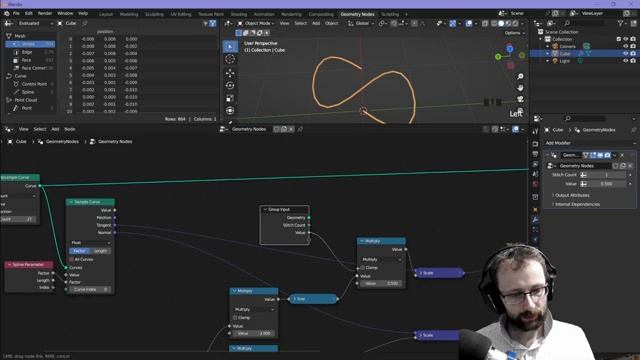This screenshot has width=640, height=360.
Task: Toggle Collection exclude checkbox in outliner
Action: [x=619, y=39]
